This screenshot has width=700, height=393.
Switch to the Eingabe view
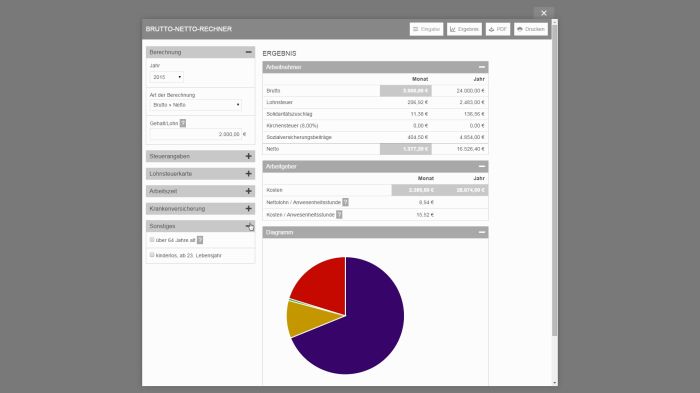[426, 29]
